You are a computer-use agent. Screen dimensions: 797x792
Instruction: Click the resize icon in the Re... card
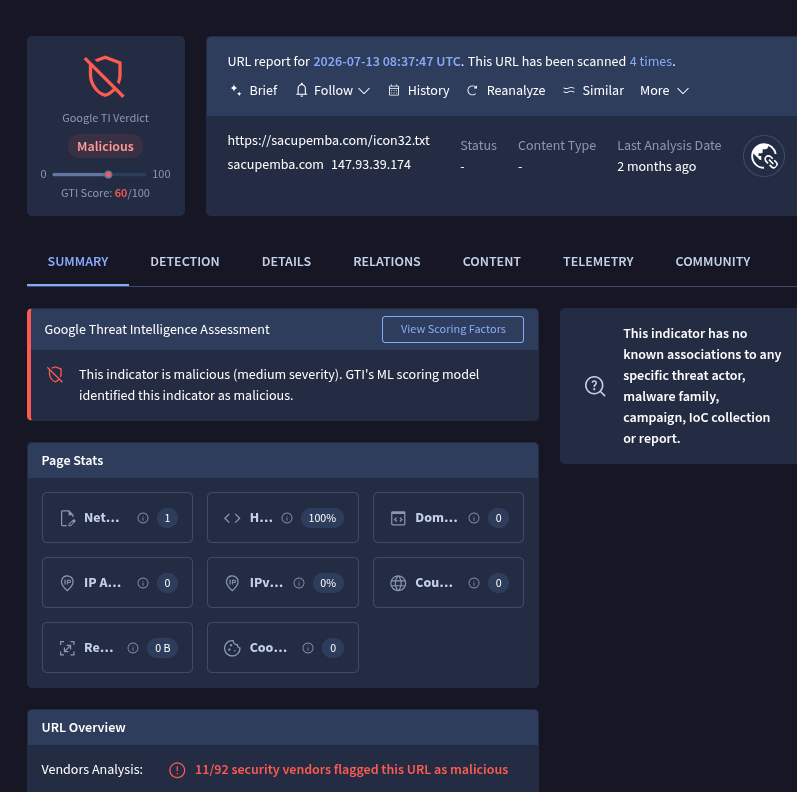pos(67,648)
